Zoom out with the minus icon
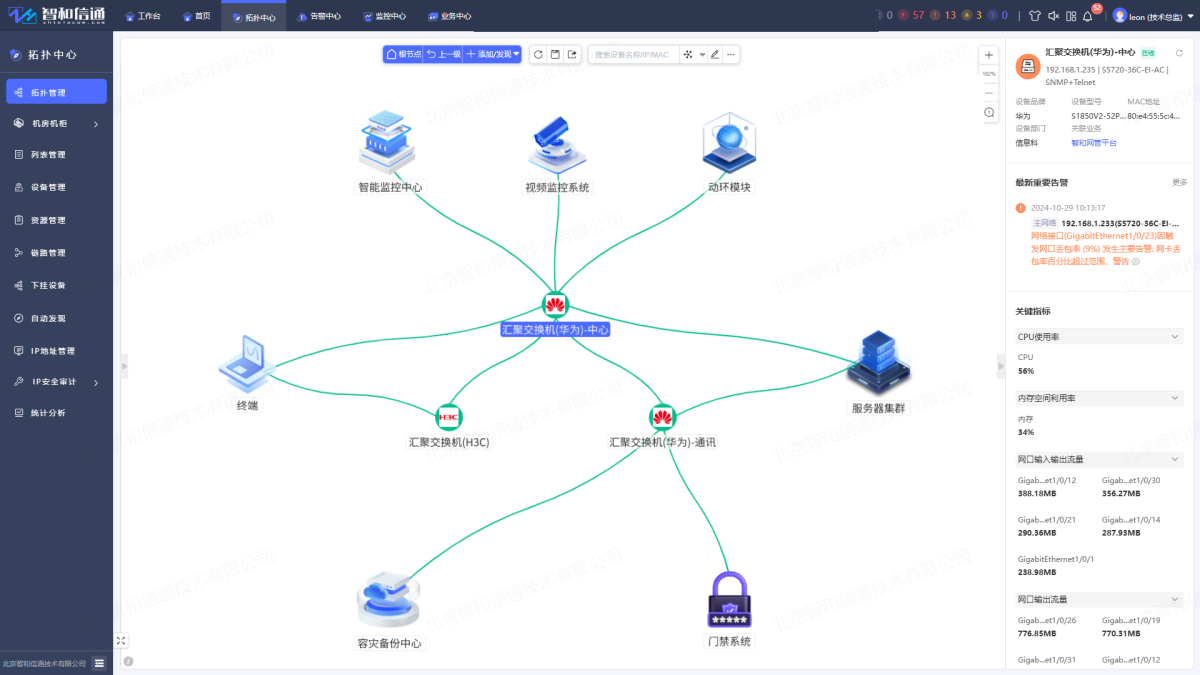1200x675 pixels. (x=989, y=93)
